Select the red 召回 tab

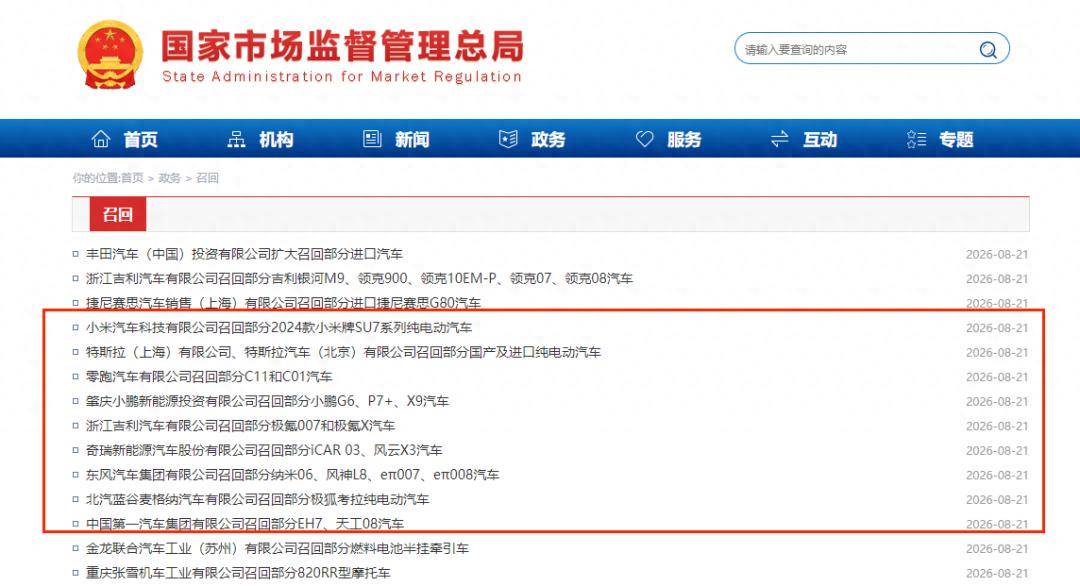click(118, 214)
